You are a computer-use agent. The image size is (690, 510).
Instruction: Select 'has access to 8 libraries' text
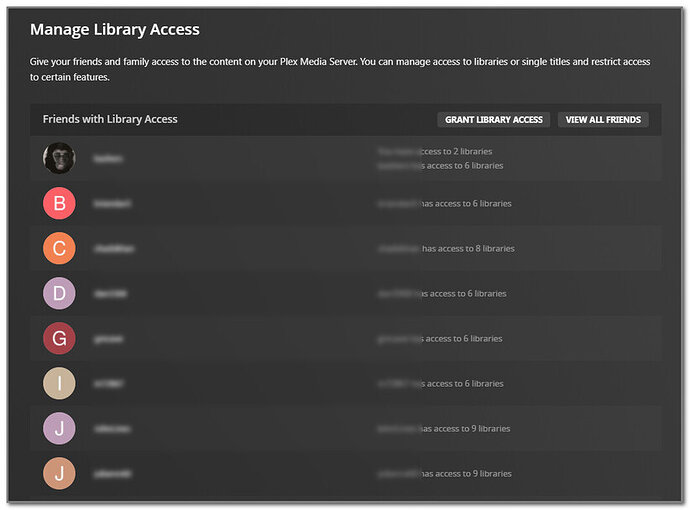(468, 249)
